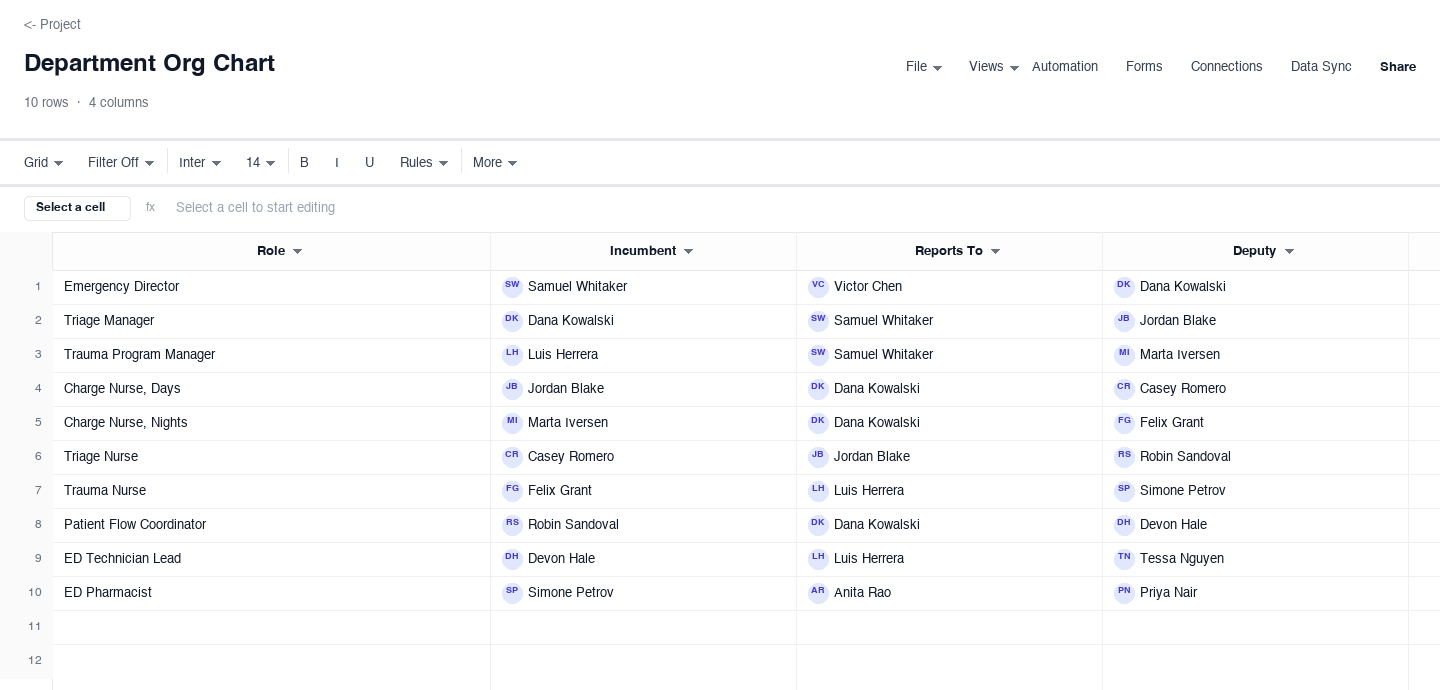
Task: Click the Triage Manager role cell
Action: pyautogui.click(x=271, y=321)
